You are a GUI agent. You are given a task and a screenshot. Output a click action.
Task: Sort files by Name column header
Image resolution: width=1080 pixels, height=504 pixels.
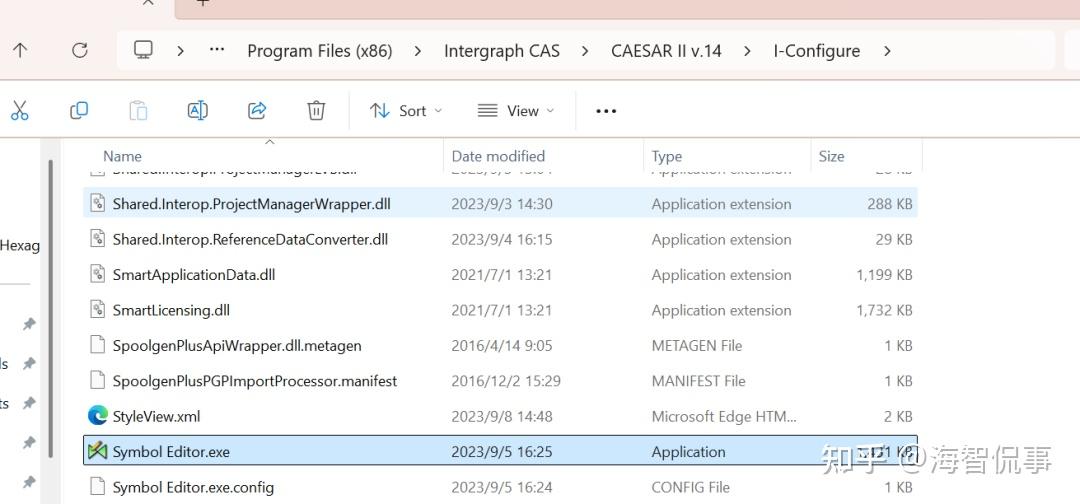click(123, 156)
